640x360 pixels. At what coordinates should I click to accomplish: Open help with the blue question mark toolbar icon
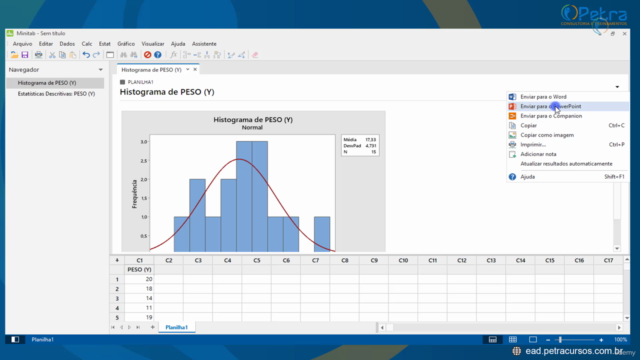pyautogui.click(x=158, y=55)
